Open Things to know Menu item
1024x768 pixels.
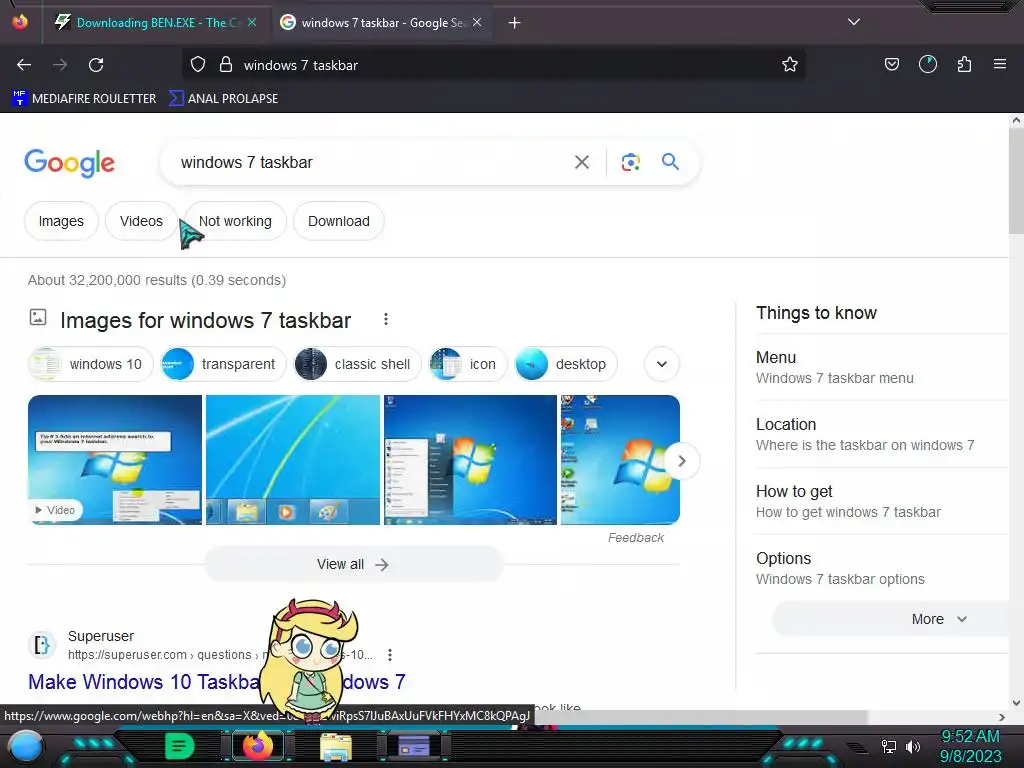(881, 367)
